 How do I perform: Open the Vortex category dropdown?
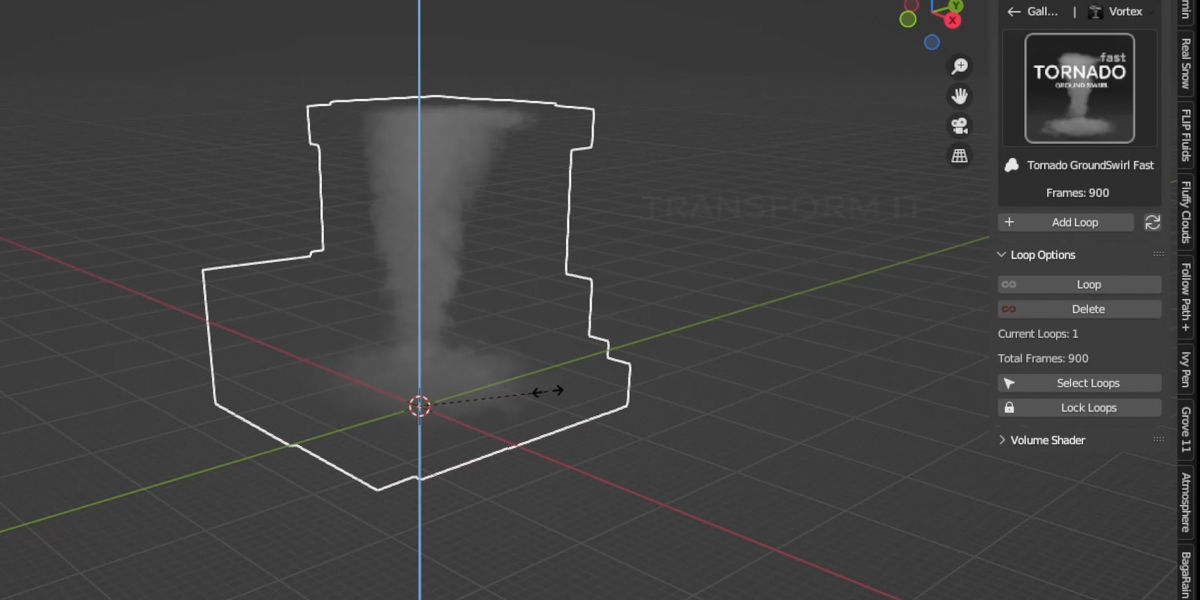tap(1120, 12)
